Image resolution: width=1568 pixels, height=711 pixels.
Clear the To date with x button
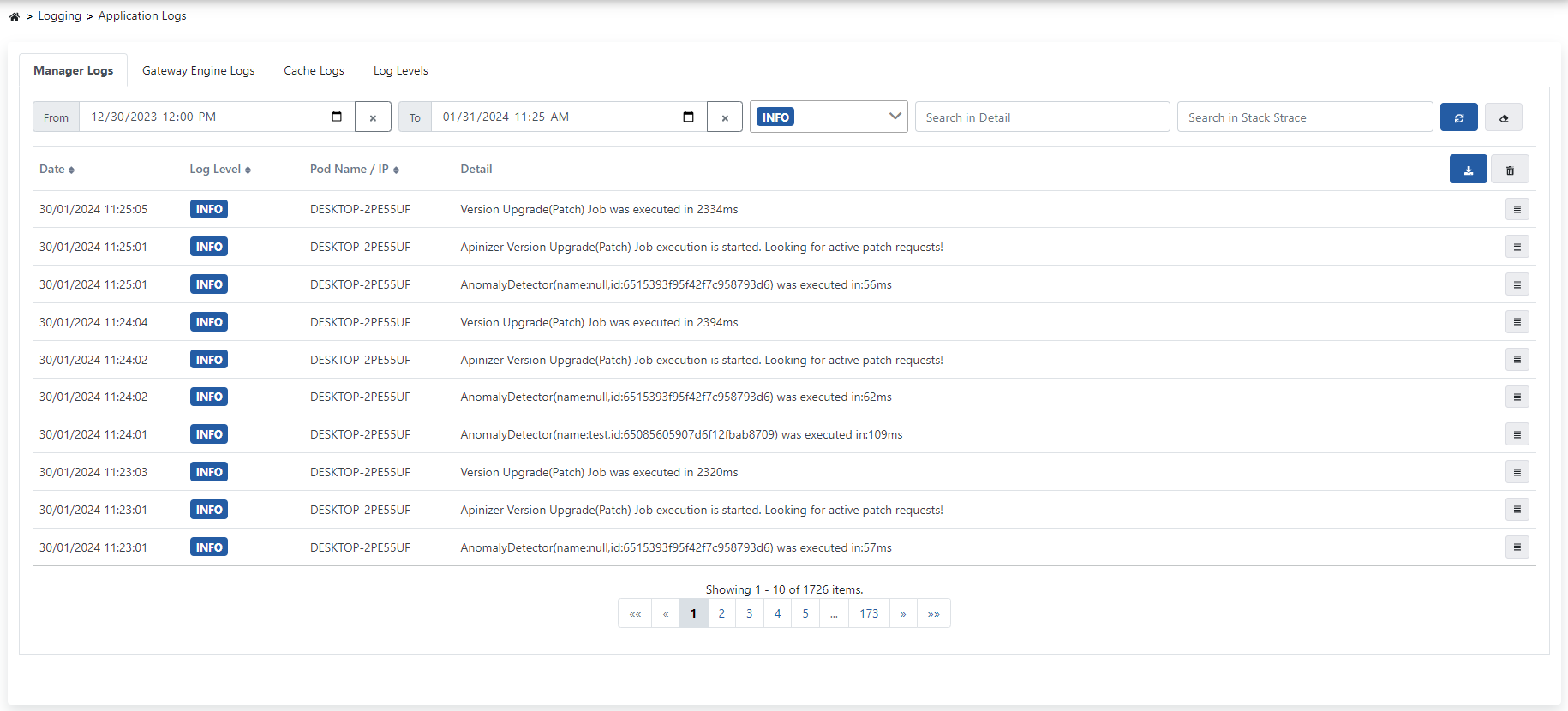(x=725, y=117)
